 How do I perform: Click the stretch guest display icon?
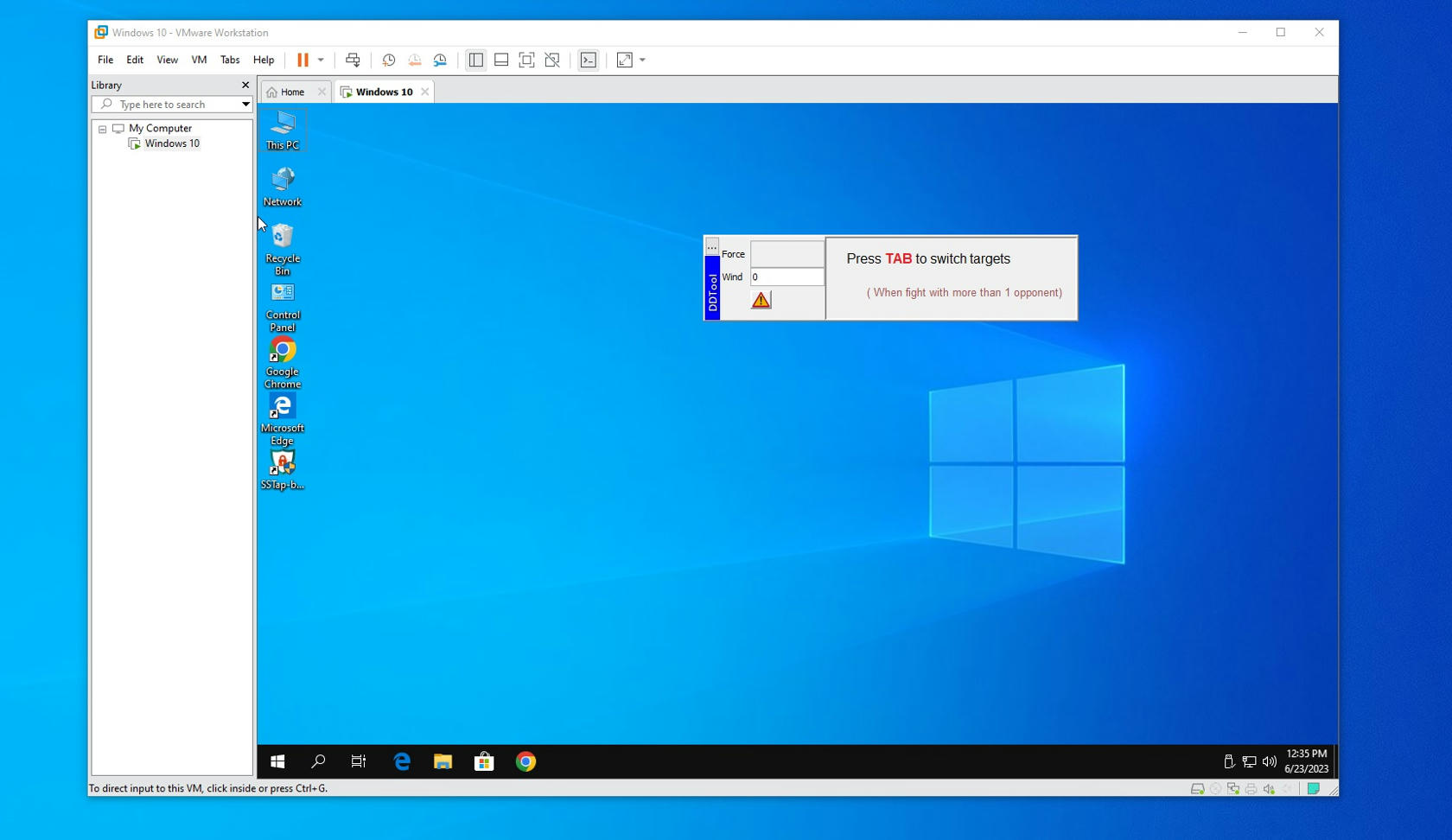pos(625,60)
